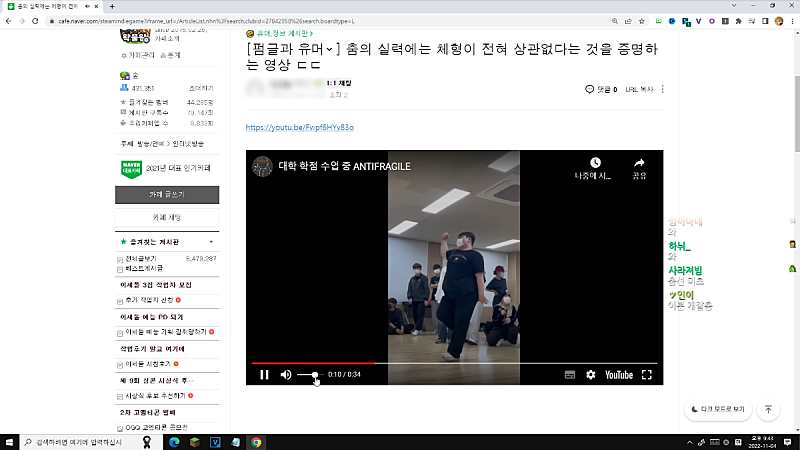Viewport: 800px width, 450px height.
Task: Open the purple V extension
Action: [698, 21]
